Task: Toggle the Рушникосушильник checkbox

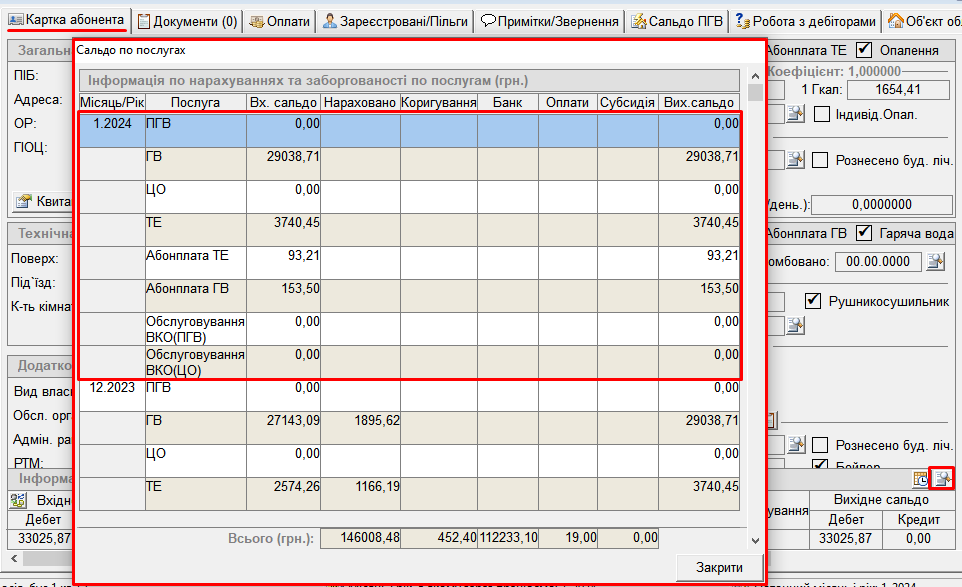Action: 814,301
